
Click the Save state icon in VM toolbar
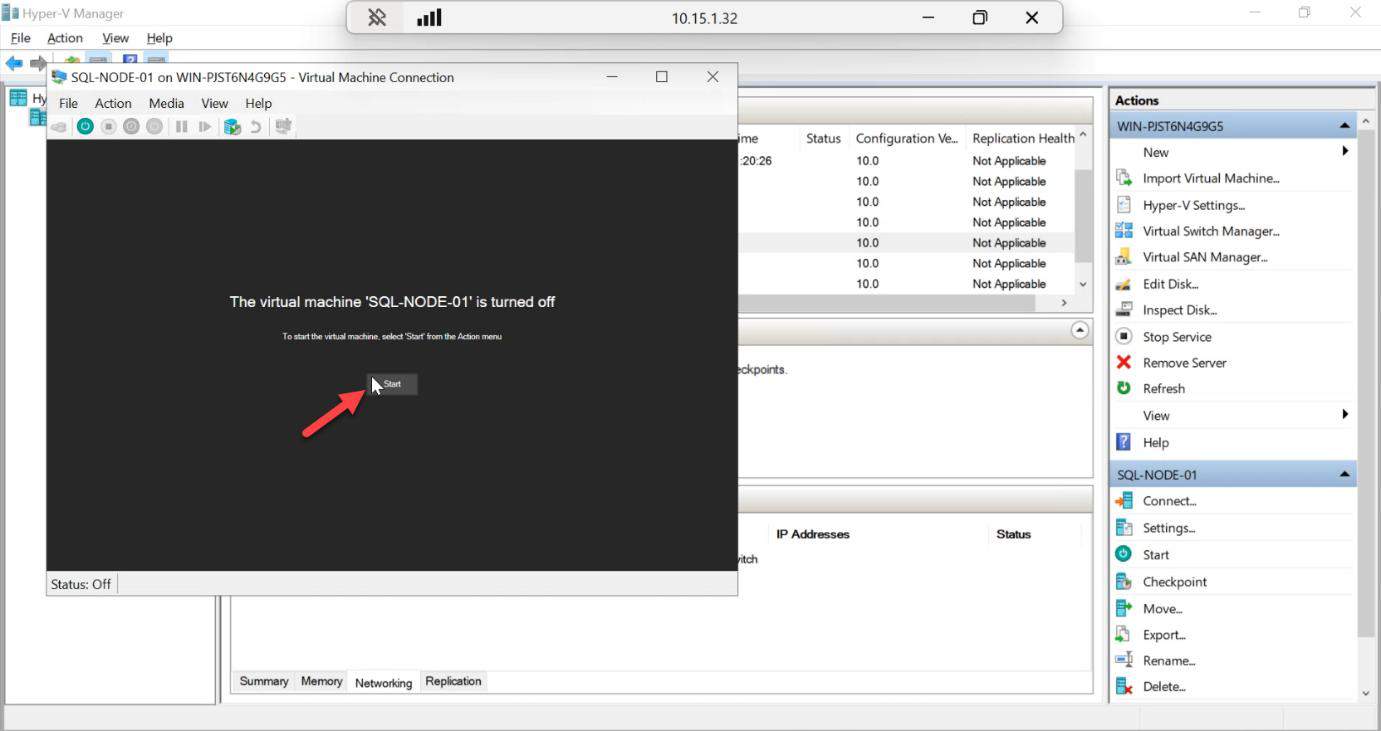[154, 126]
